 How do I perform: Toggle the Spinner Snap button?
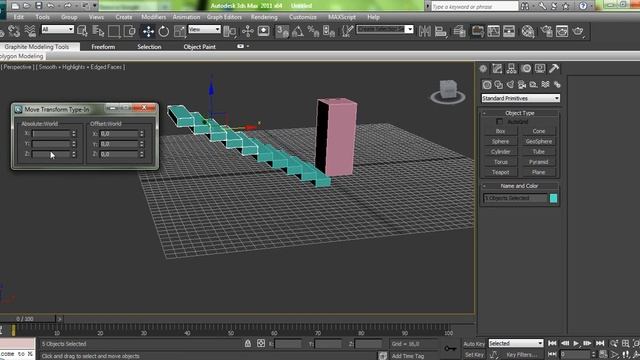pos(329,31)
